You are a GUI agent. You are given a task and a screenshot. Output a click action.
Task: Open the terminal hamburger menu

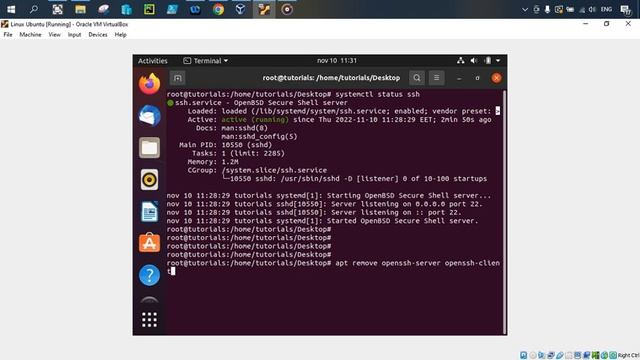(x=436, y=78)
